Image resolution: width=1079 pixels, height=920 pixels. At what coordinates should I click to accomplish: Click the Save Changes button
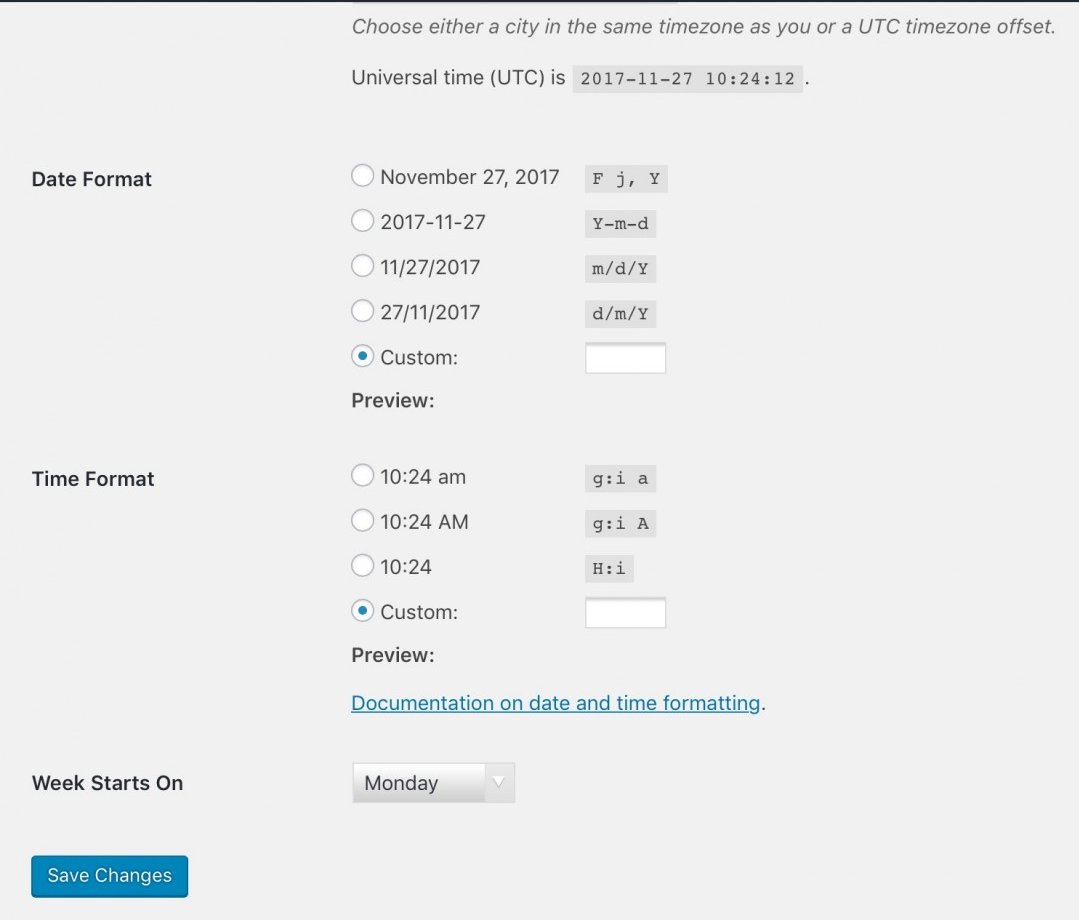(108, 875)
